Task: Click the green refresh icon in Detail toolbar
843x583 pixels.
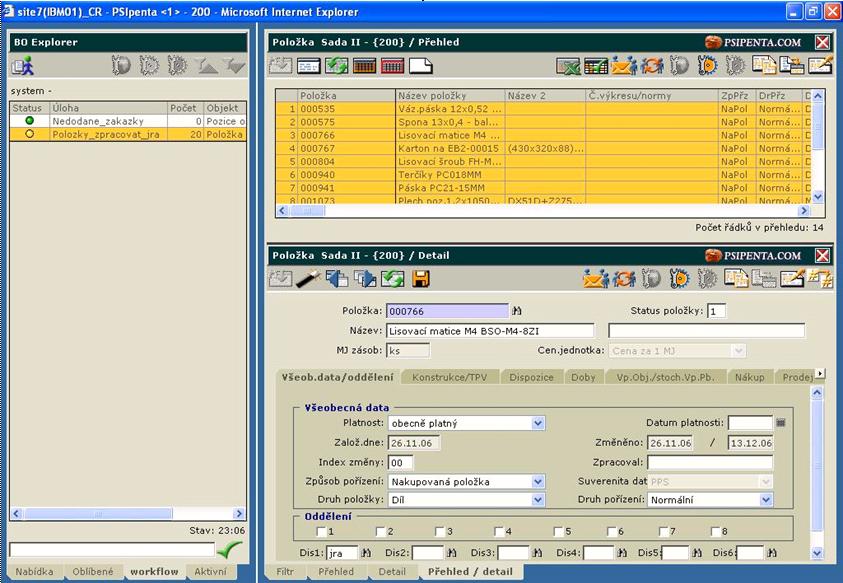Action: 392,279
